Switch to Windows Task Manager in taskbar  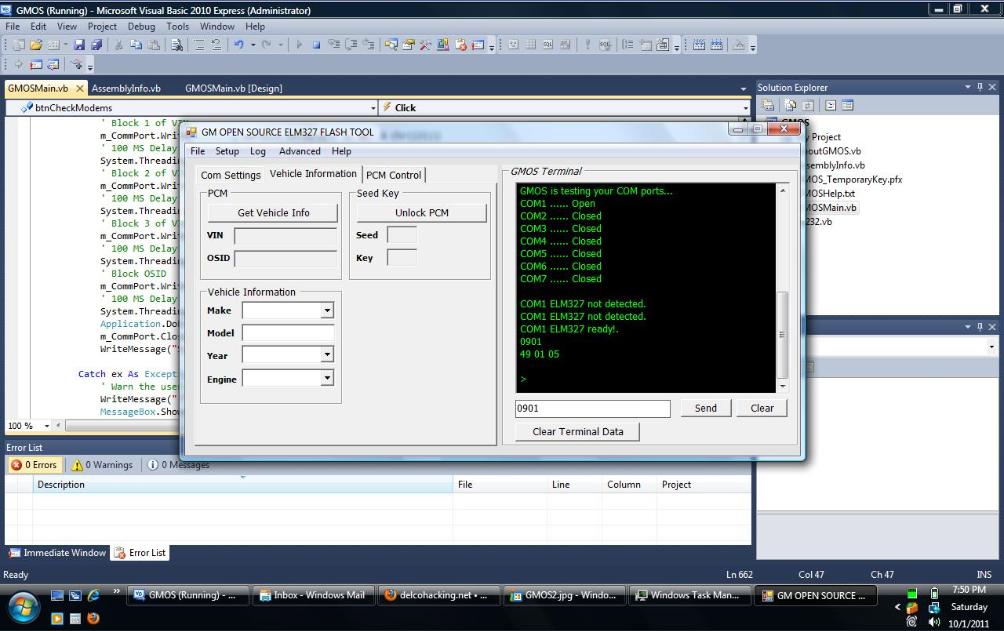[x=688, y=595]
